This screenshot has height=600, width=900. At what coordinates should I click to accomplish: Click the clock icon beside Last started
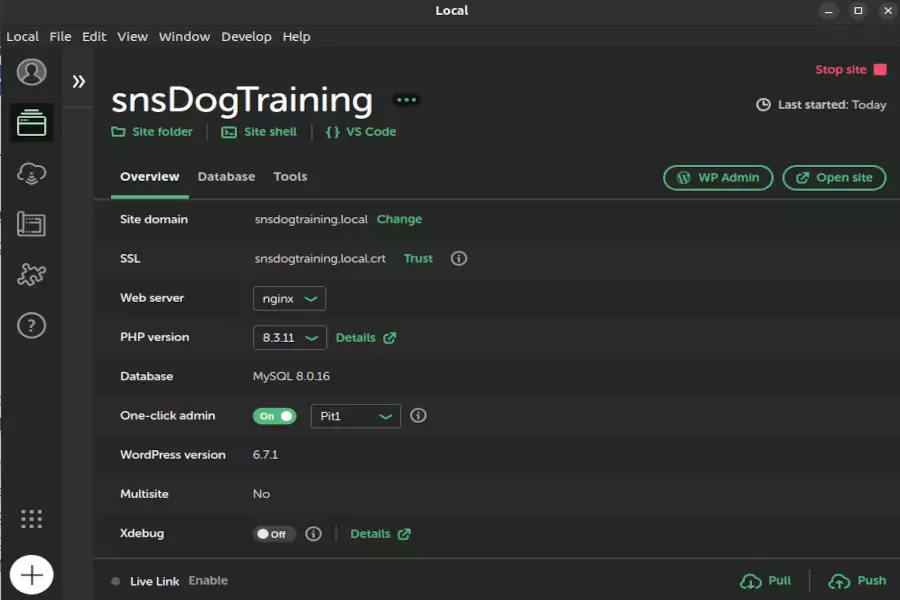tap(763, 105)
